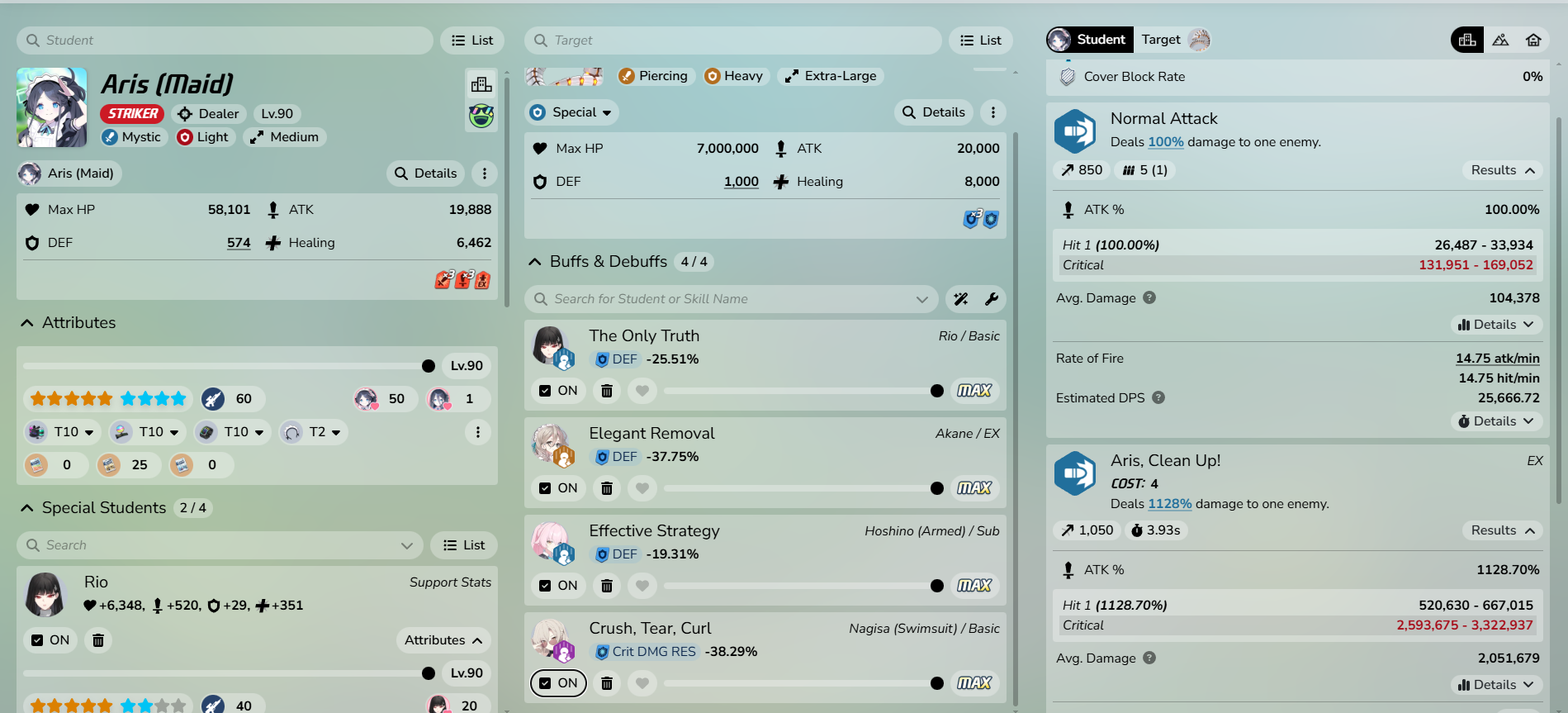Click MAX icon for Effective Strategy buff
This screenshot has width=1568, height=713.
[x=973, y=586]
